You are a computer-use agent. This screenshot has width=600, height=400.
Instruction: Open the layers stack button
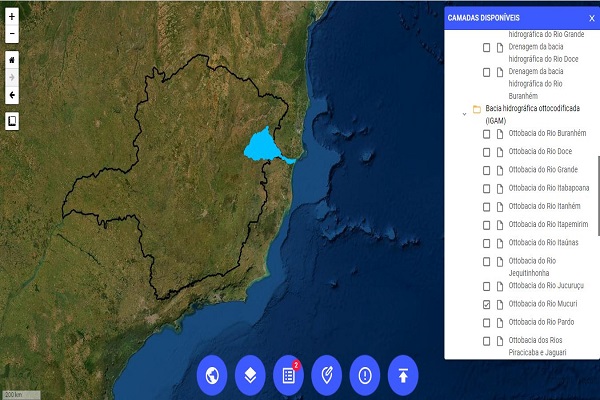[250, 376]
